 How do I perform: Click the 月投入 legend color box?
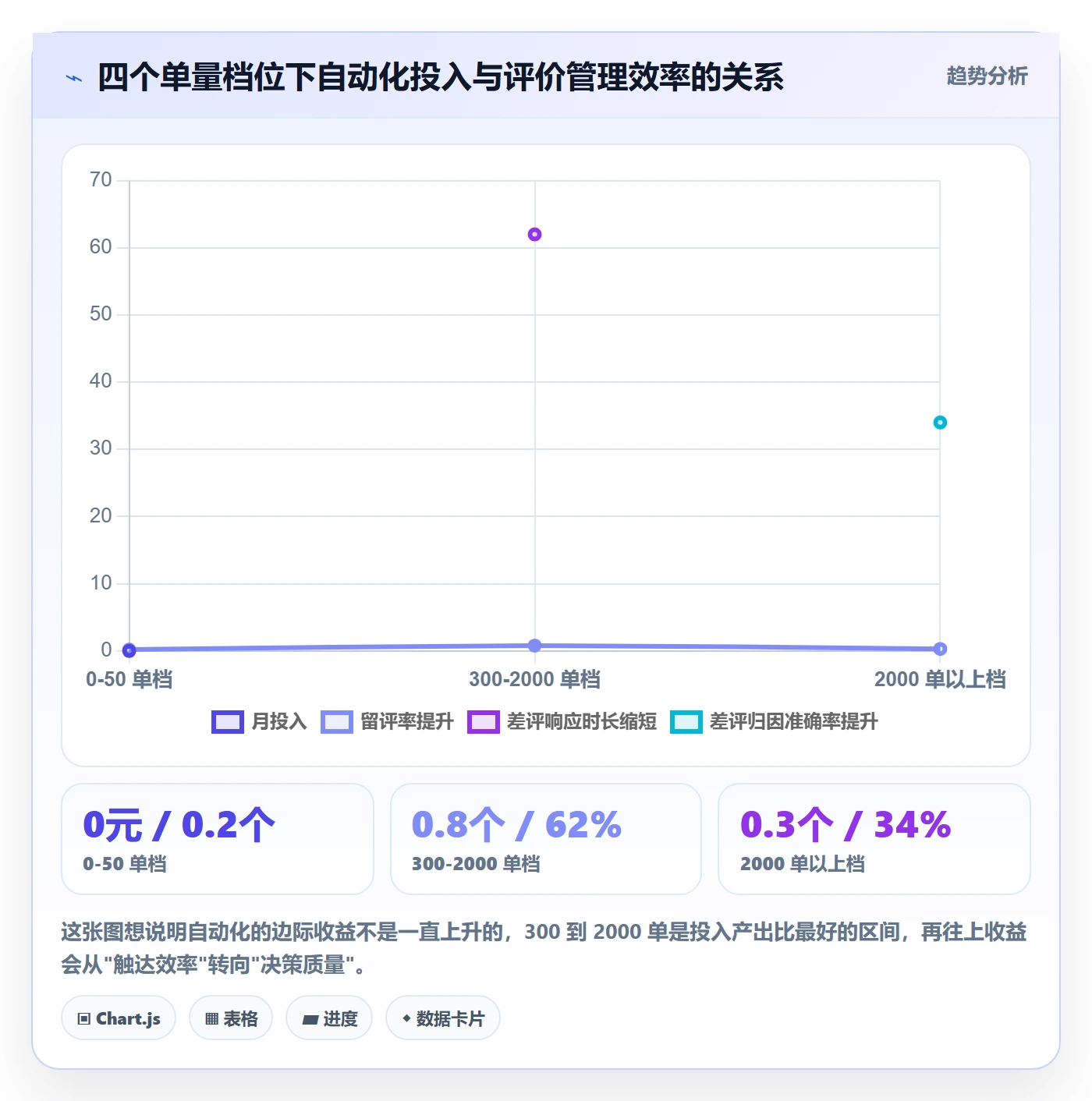pos(228,722)
